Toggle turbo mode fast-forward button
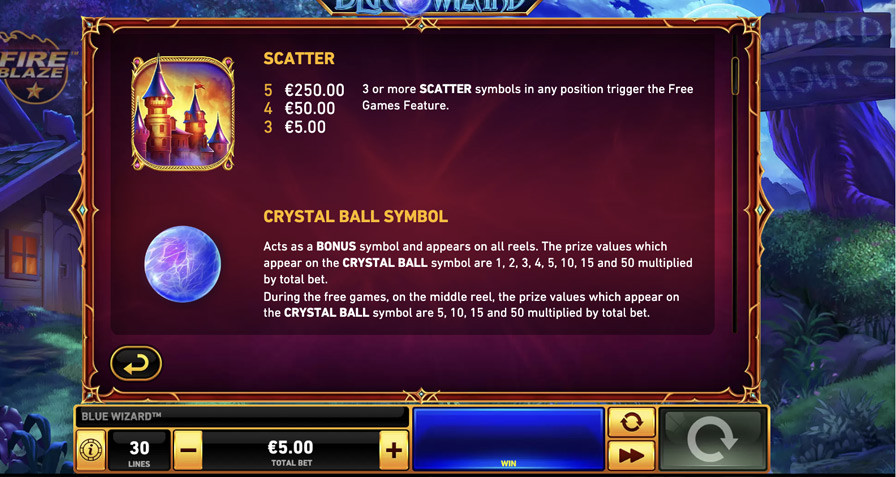The height and width of the screenshot is (477, 896). (631, 455)
